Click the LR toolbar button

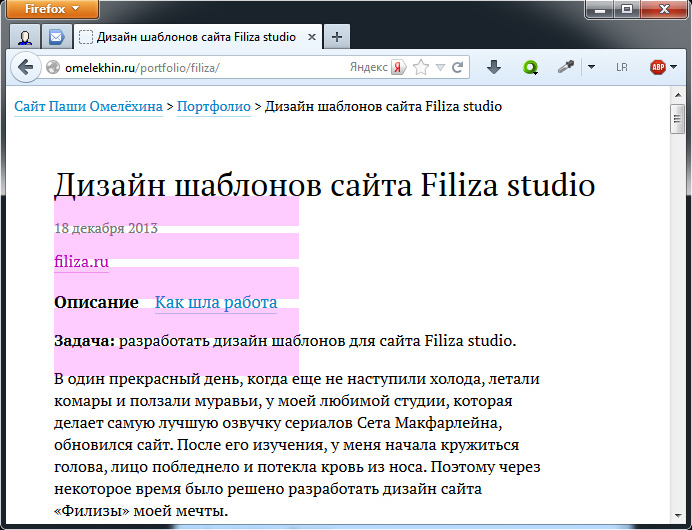tap(622, 68)
